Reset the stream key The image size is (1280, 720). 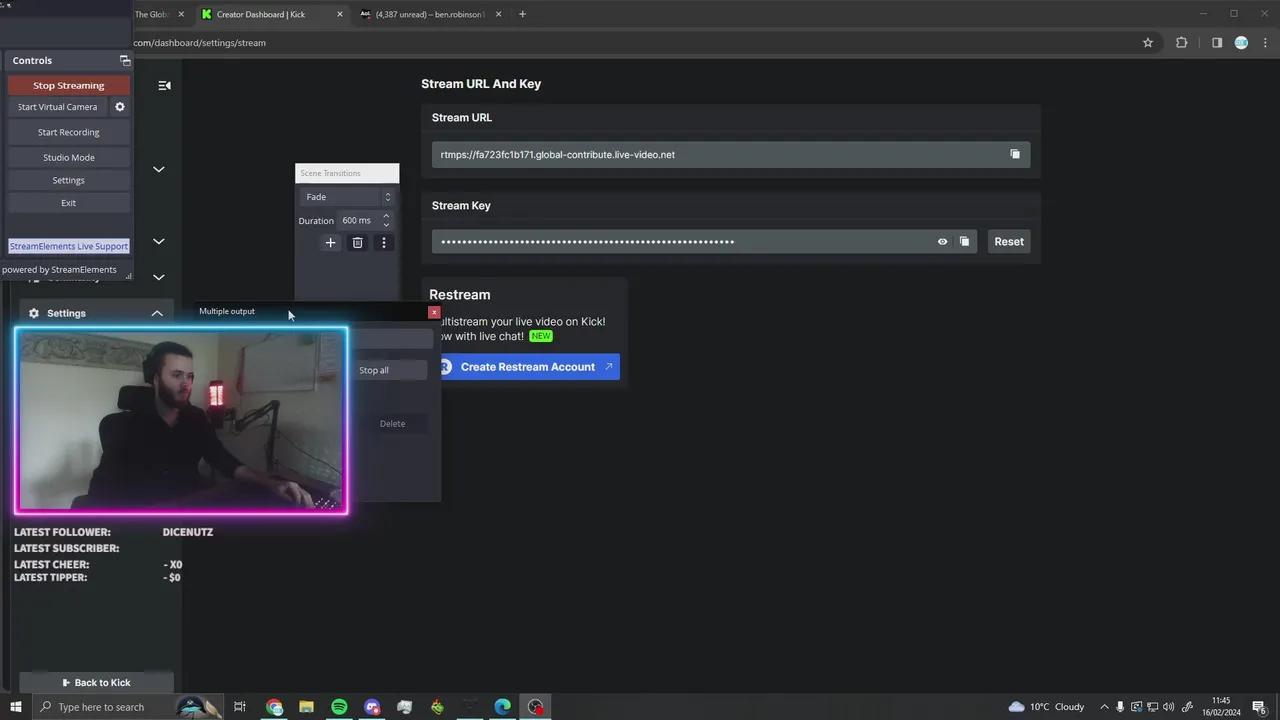(1009, 241)
